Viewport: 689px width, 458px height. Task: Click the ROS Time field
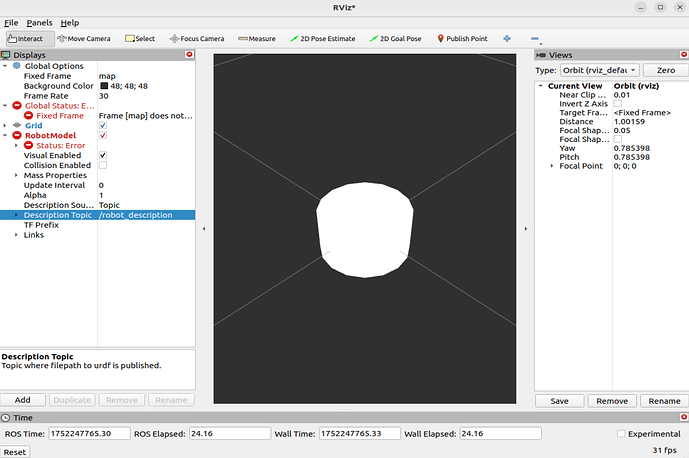point(89,433)
